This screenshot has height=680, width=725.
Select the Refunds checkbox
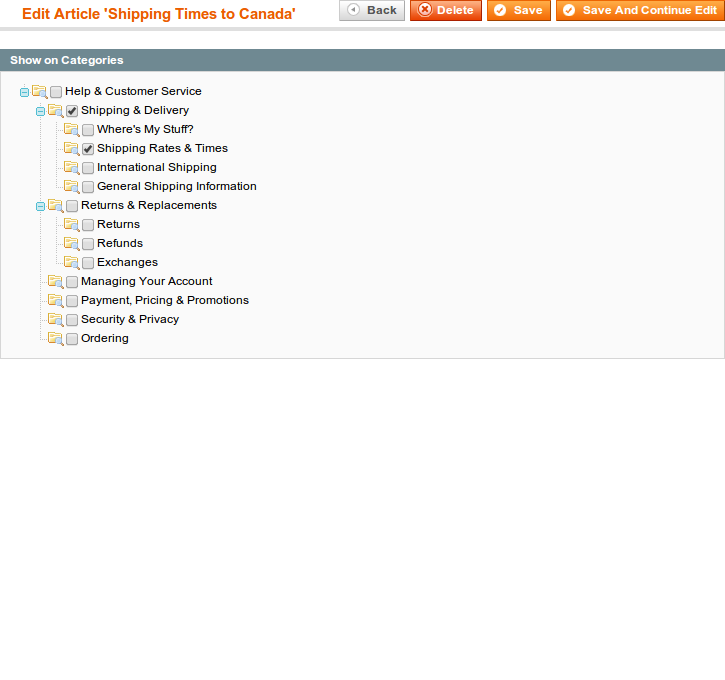[88, 244]
